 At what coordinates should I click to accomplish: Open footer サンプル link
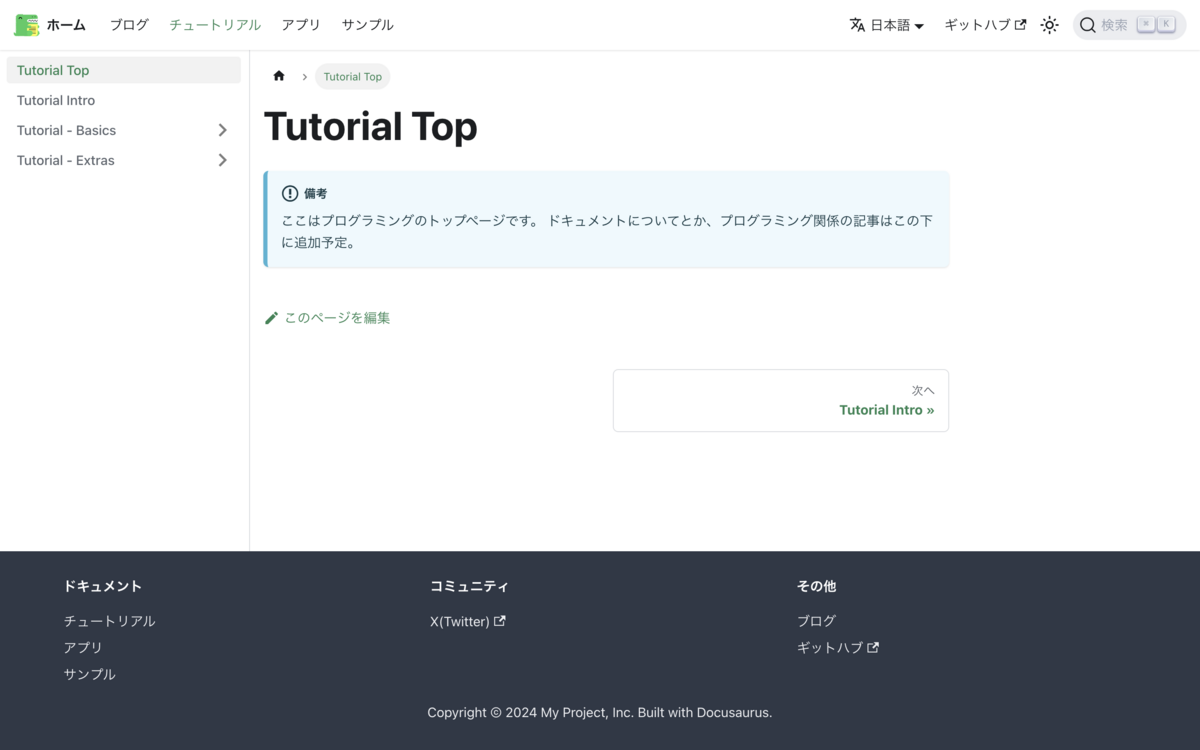coord(90,674)
